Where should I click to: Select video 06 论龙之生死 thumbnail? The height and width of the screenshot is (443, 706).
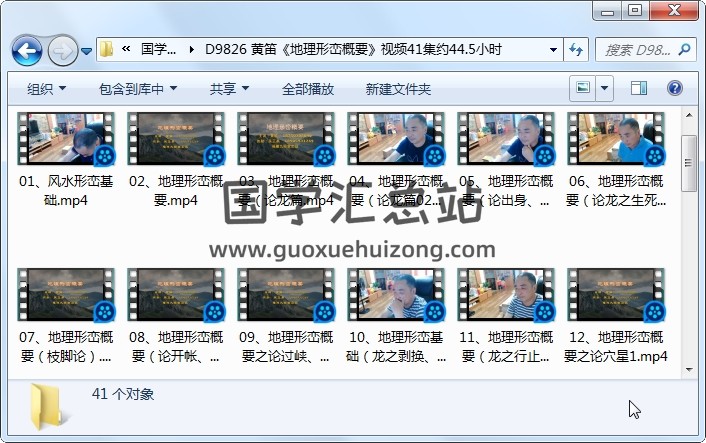coord(616,139)
